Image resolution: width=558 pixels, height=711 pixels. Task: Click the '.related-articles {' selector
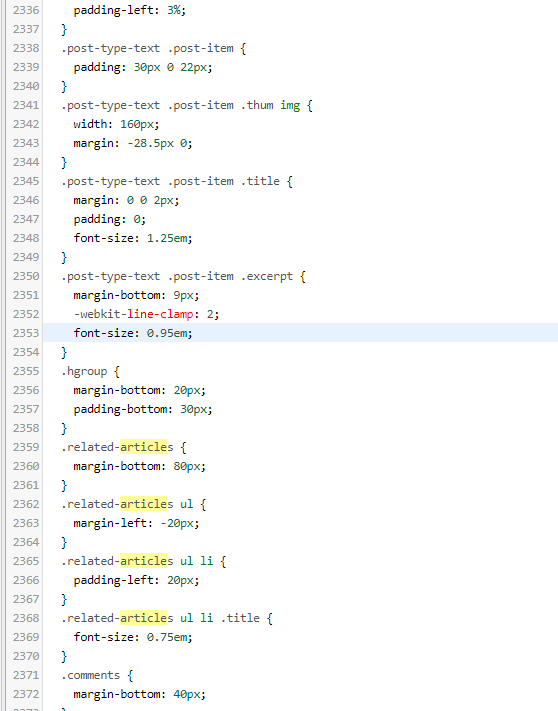coord(123,447)
